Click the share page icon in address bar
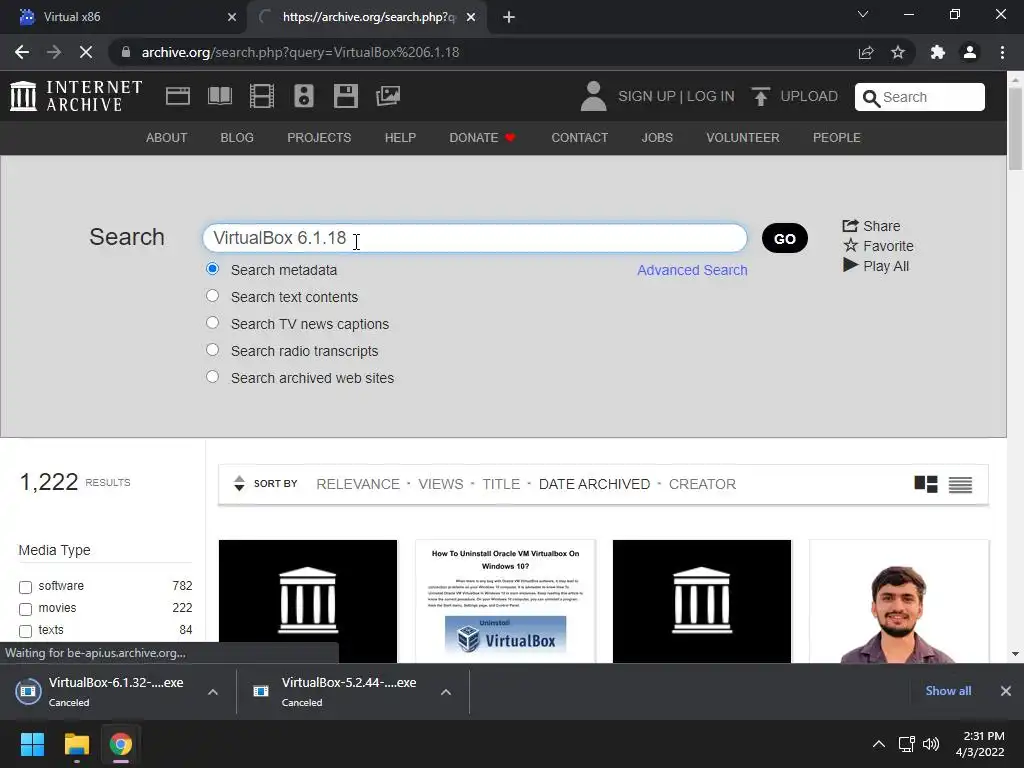The image size is (1024, 768). 866,52
